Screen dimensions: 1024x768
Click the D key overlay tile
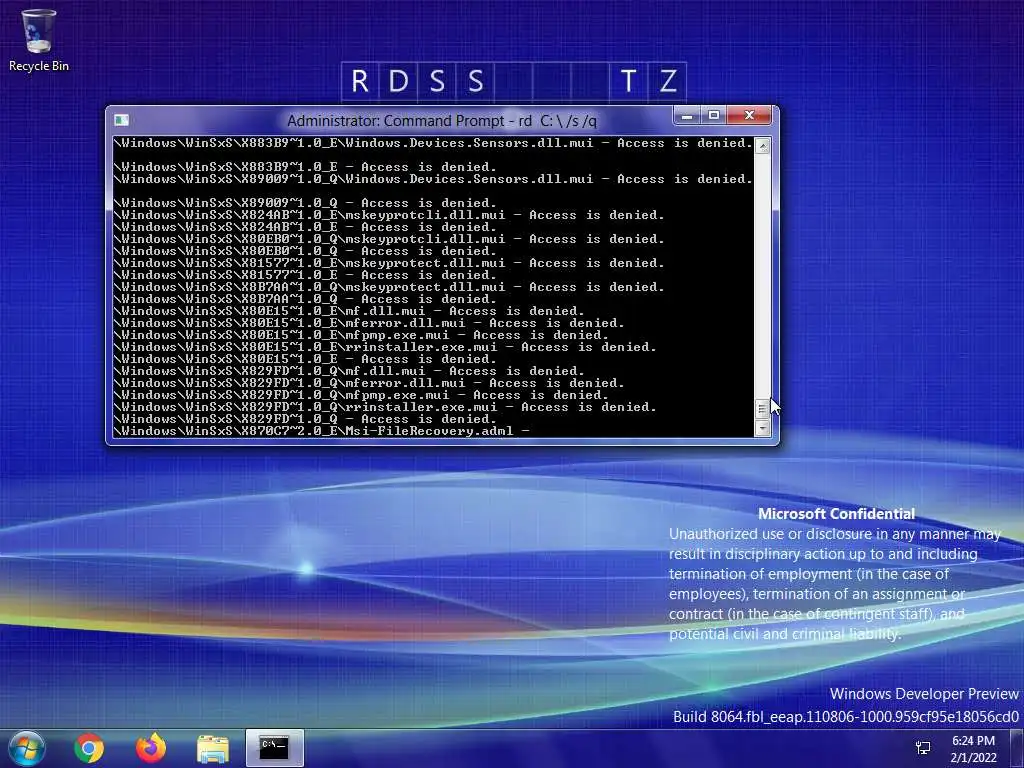click(398, 82)
